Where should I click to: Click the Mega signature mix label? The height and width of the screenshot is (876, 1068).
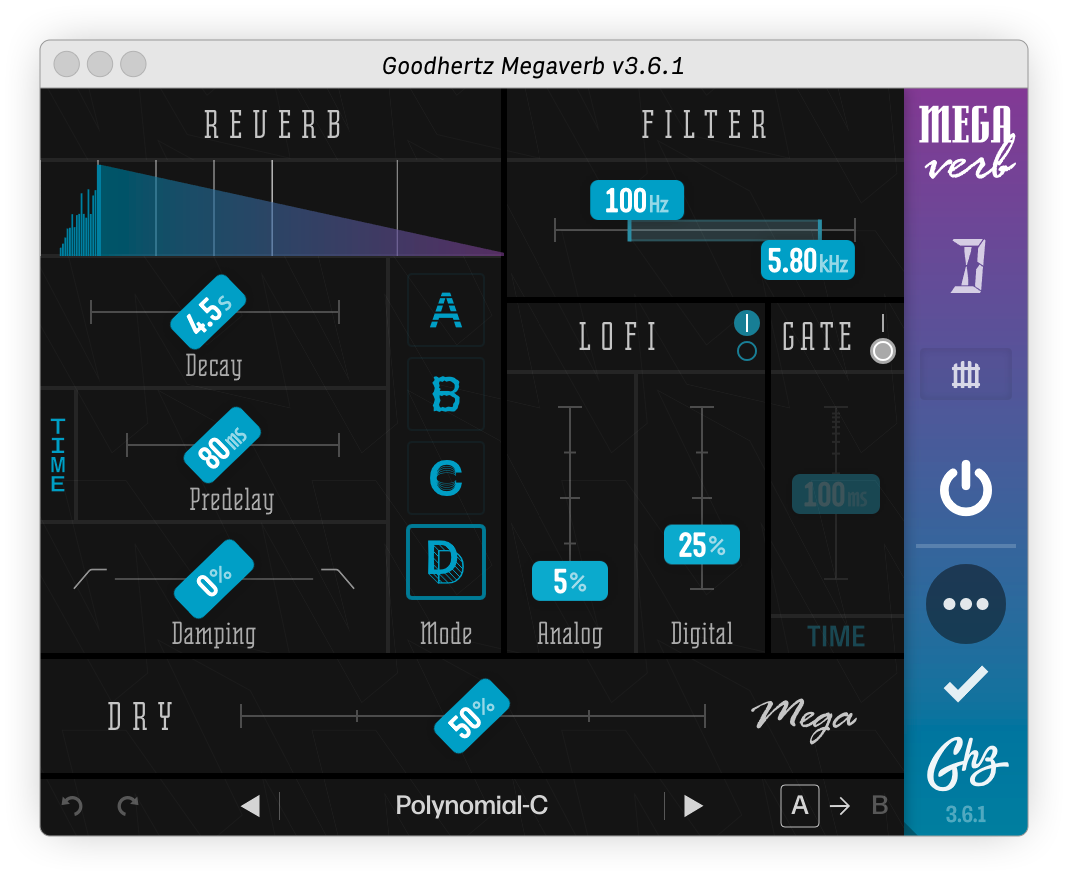(804, 719)
